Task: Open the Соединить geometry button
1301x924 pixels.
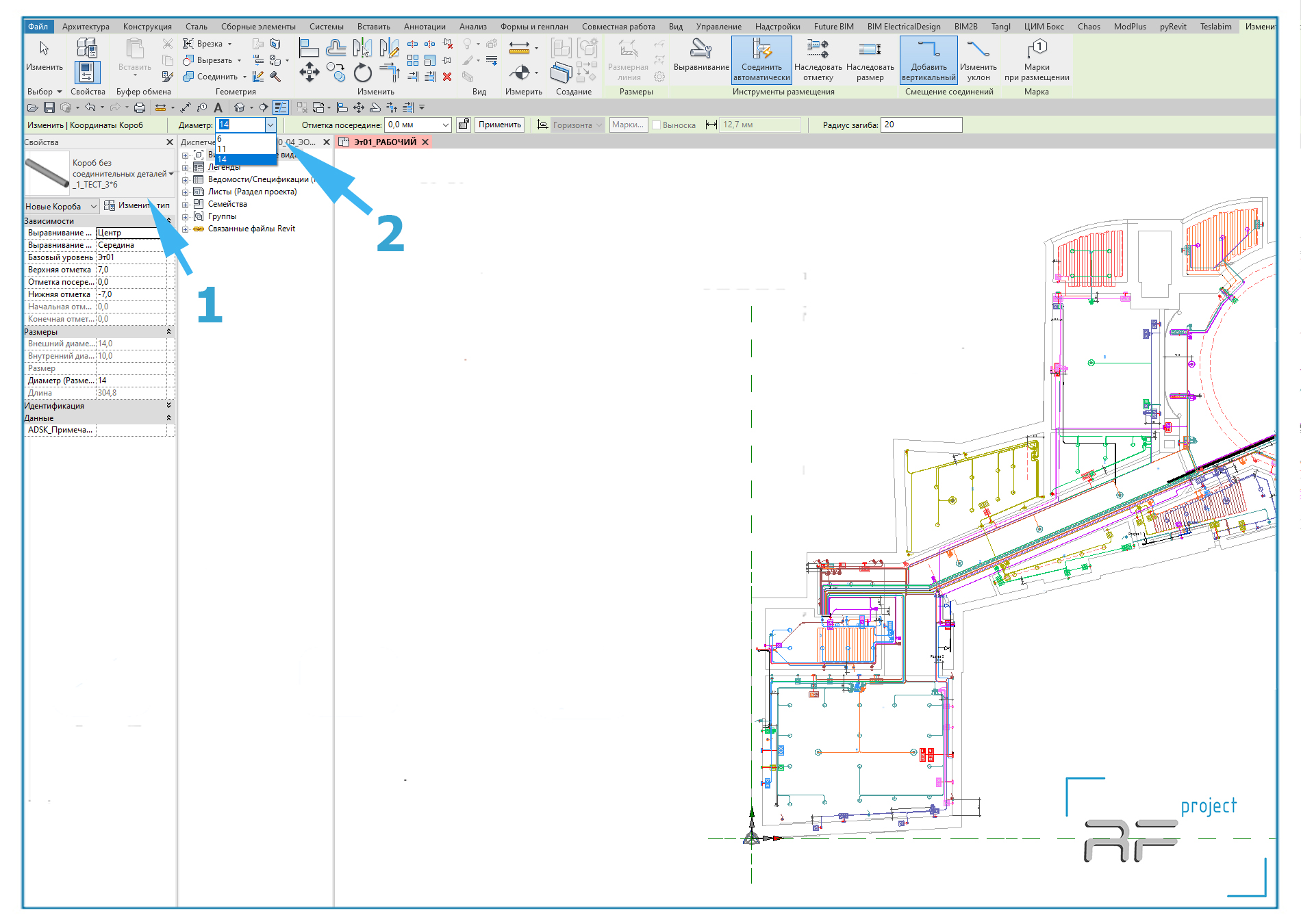Action: [x=212, y=77]
